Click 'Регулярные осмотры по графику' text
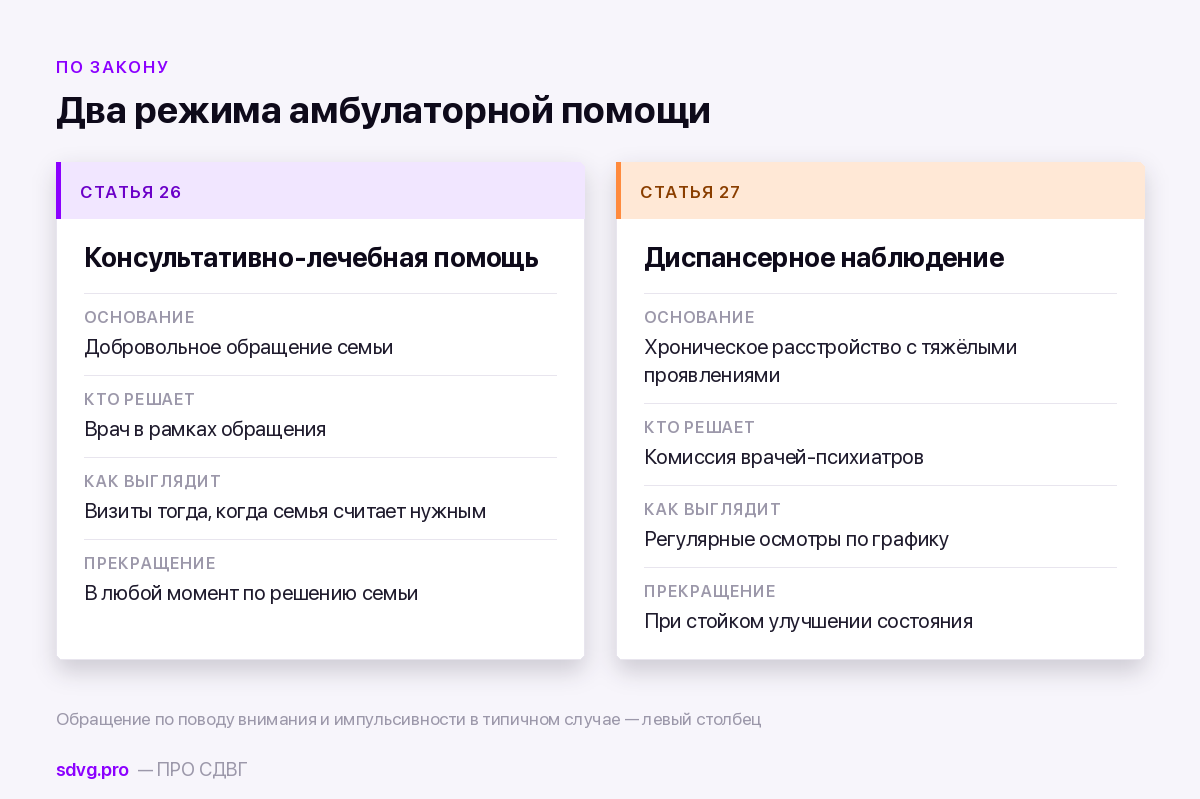 (x=796, y=539)
